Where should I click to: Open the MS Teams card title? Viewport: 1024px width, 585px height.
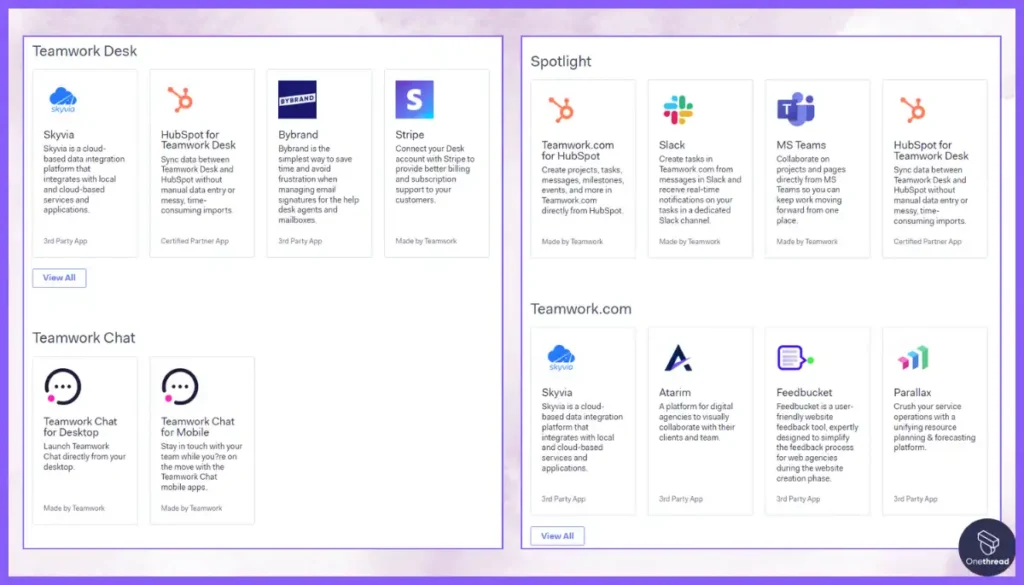click(801, 145)
